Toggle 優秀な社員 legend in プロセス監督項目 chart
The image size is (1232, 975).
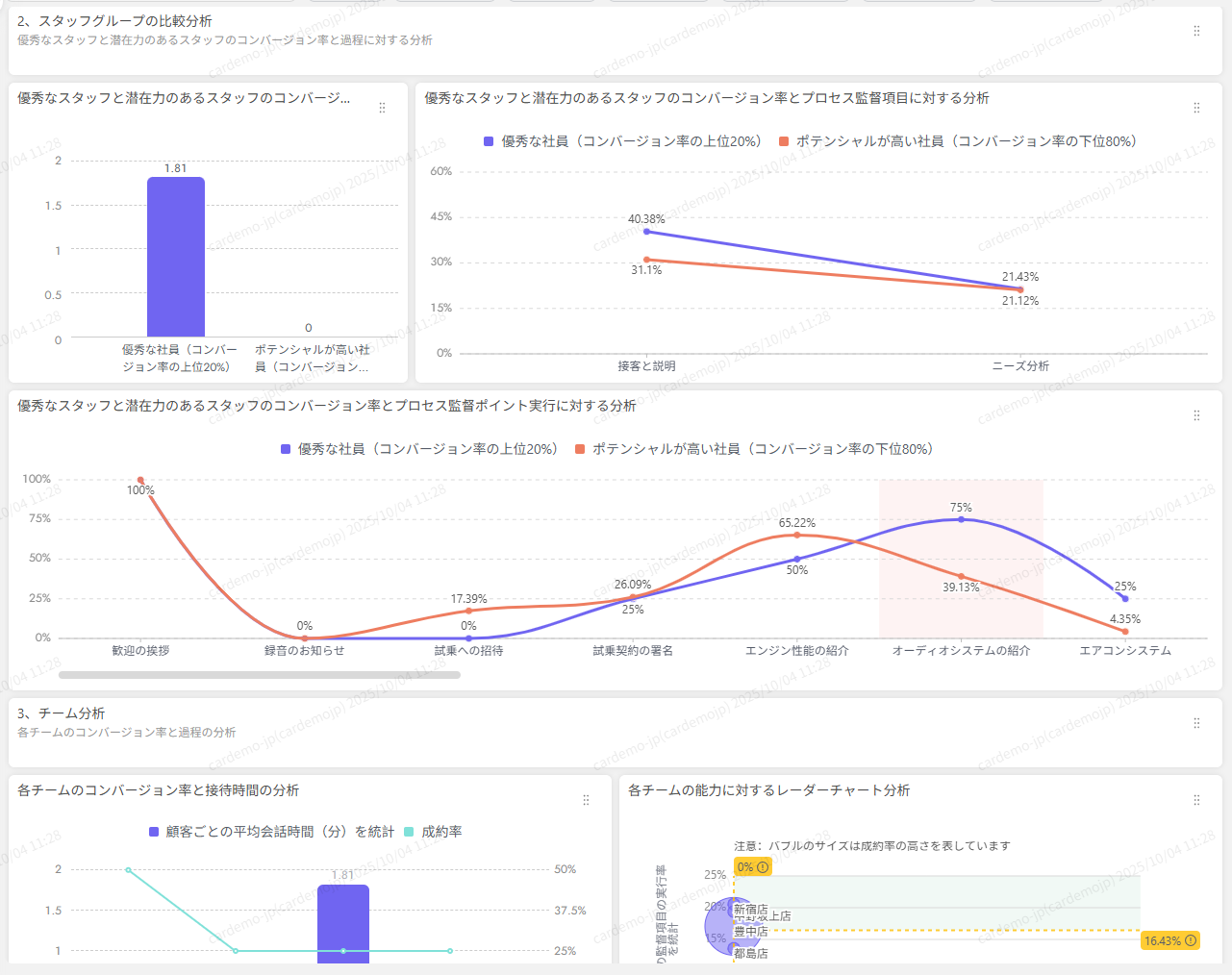pyautogui.click(x=622, y=141)
